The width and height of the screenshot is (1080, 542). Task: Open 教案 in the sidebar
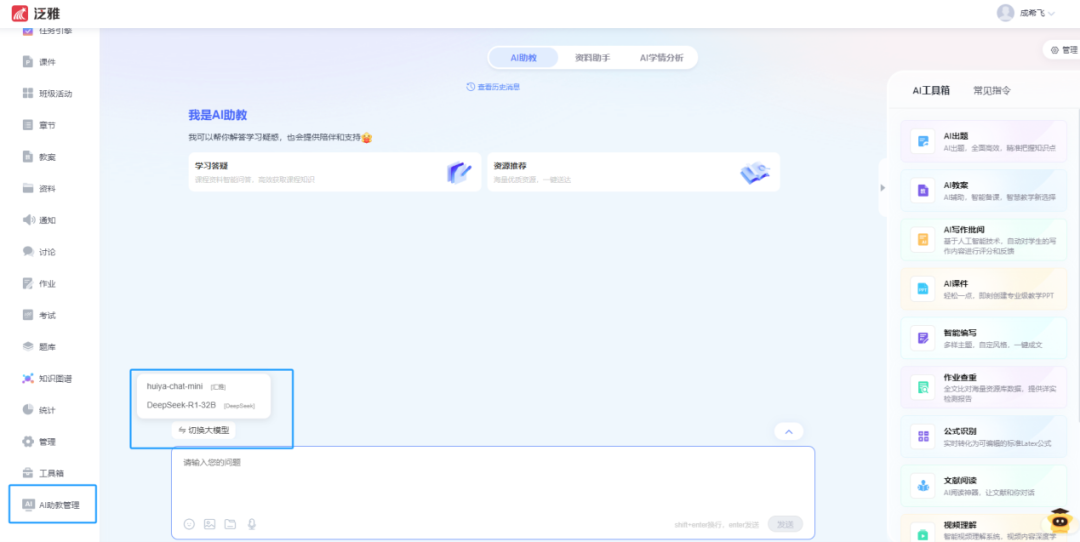39,157
